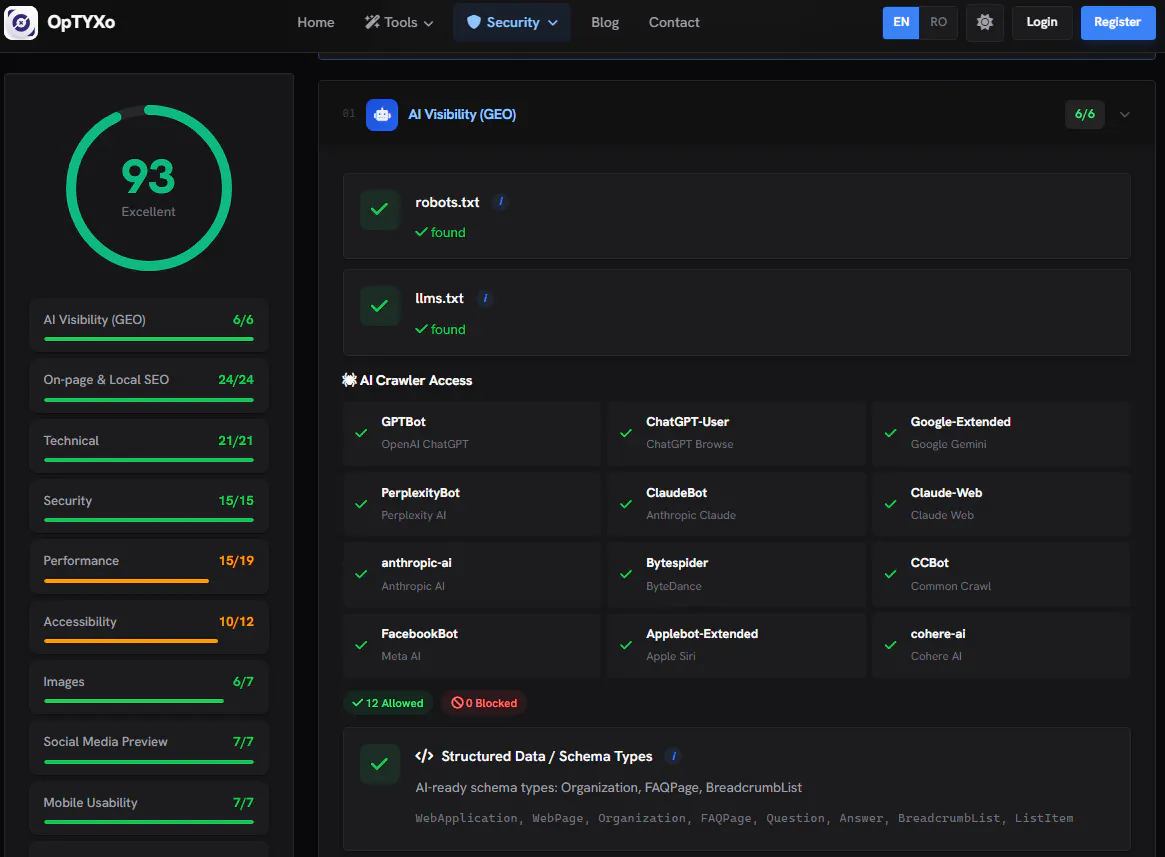Click the 6/6 score badge in header
Screen dimensions: 1165x857
1085,114
